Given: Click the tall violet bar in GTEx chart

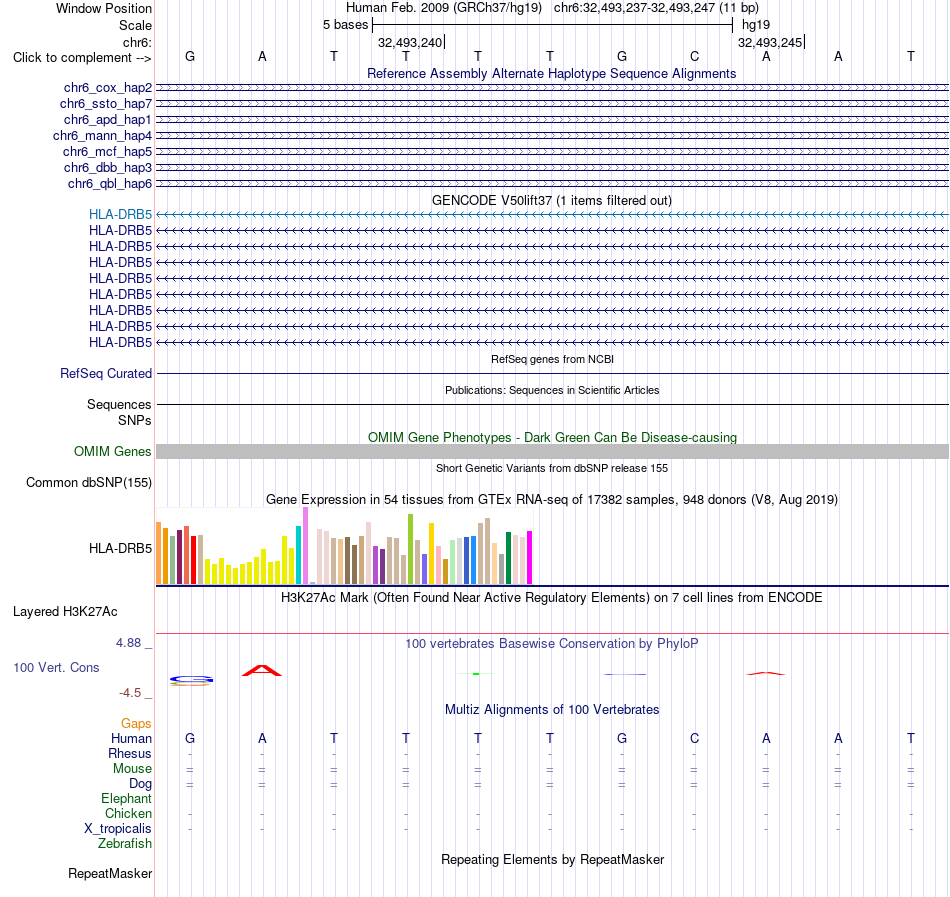Looking at the screenshot, I should 305,545.
